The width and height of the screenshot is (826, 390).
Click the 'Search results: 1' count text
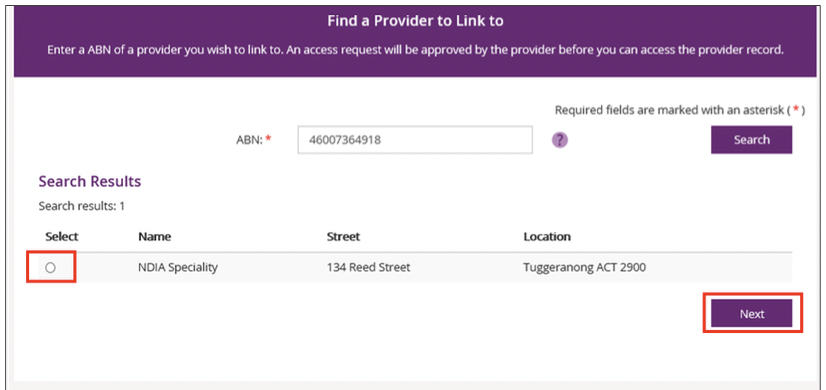pos(82,206)
